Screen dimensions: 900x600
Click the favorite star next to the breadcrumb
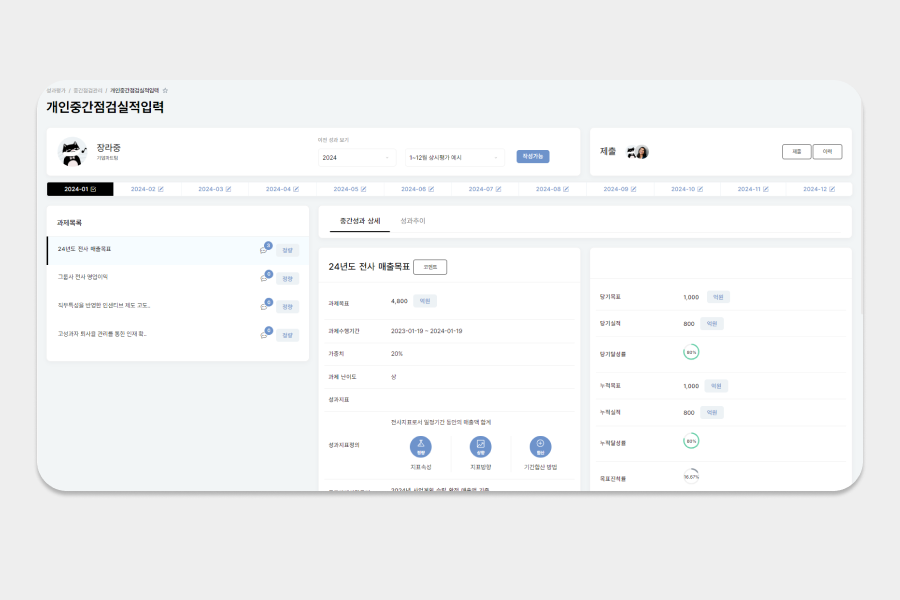click(x=166, y=90)
